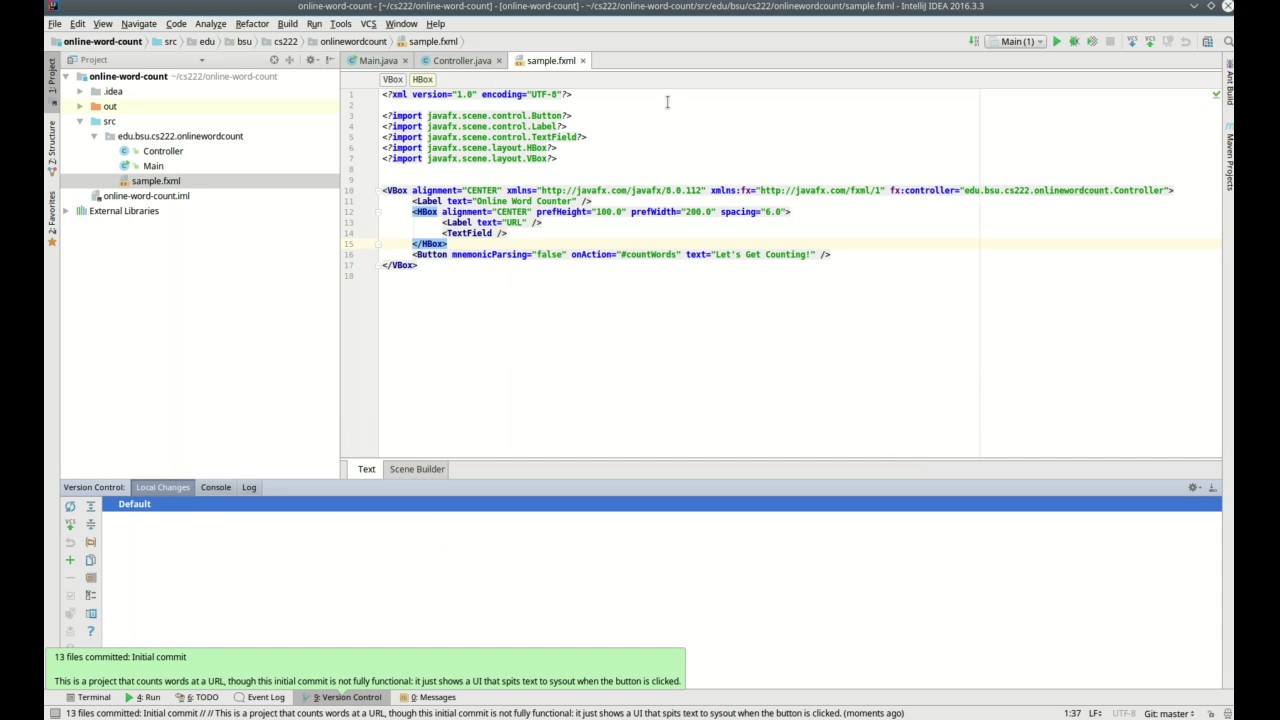Open the File menu
The width and height of the screenshot is (1280, 720).
click(55, 24)
